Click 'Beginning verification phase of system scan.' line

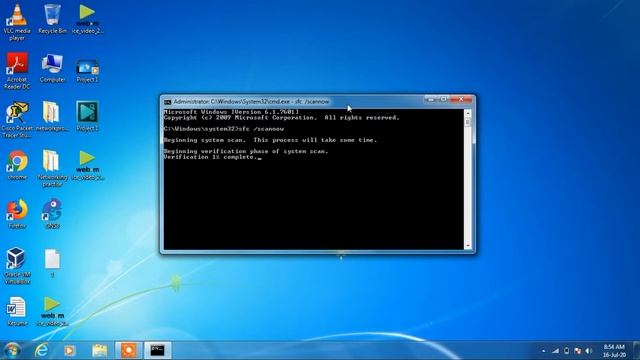click(246, 151)
